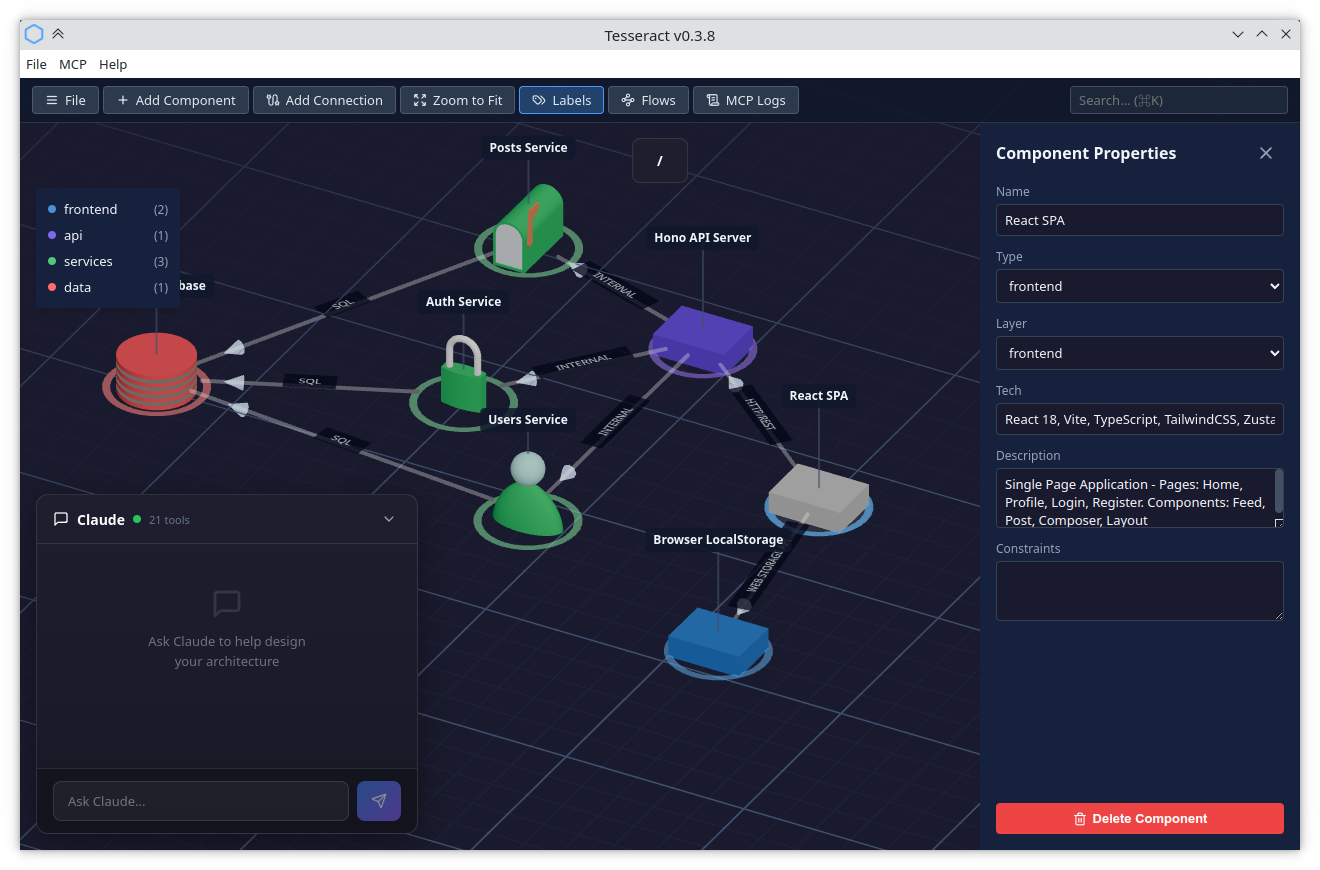Toggle the services category in the legend

click(x=90, y=261)
